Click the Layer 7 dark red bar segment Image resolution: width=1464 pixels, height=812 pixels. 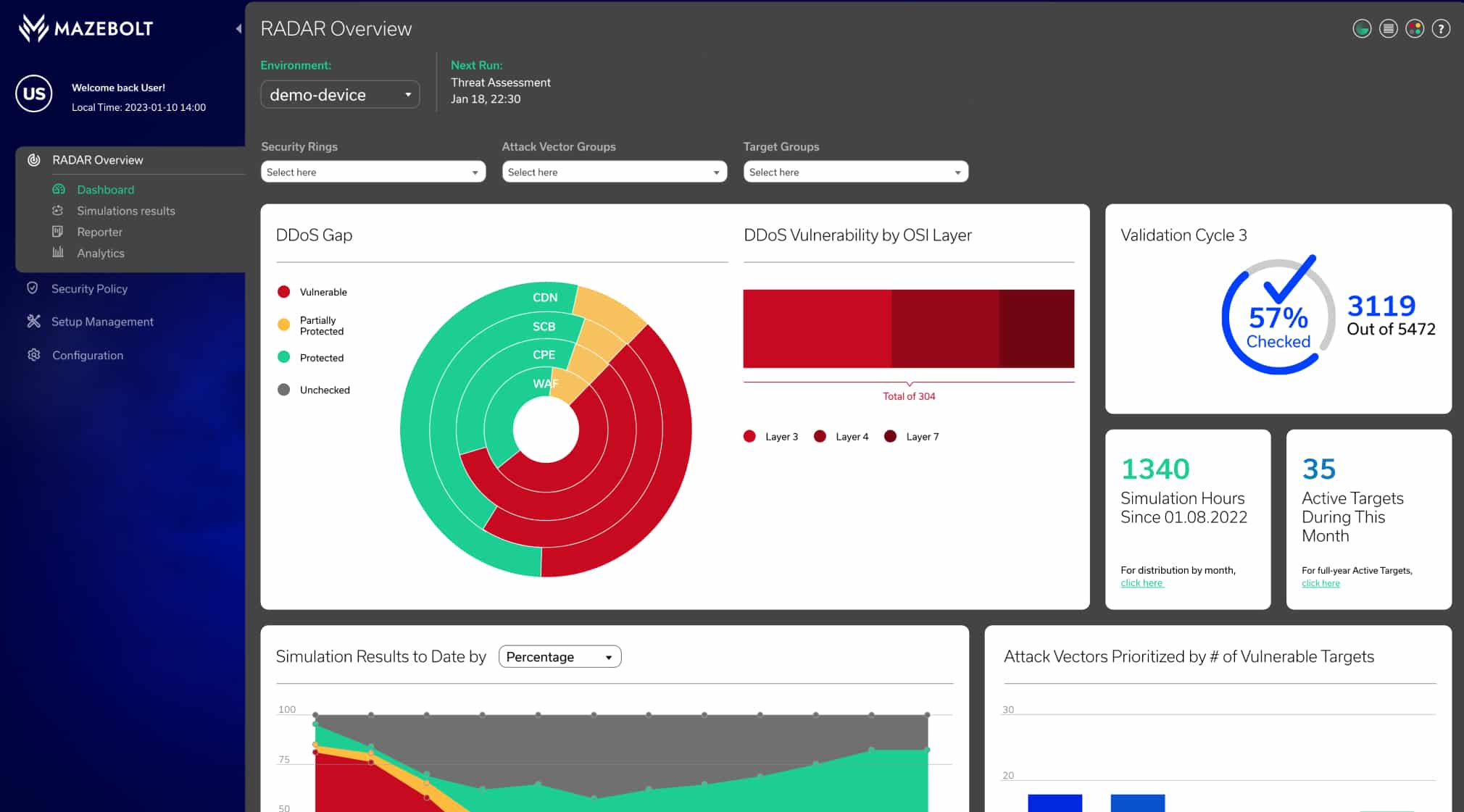[1037, 329]
